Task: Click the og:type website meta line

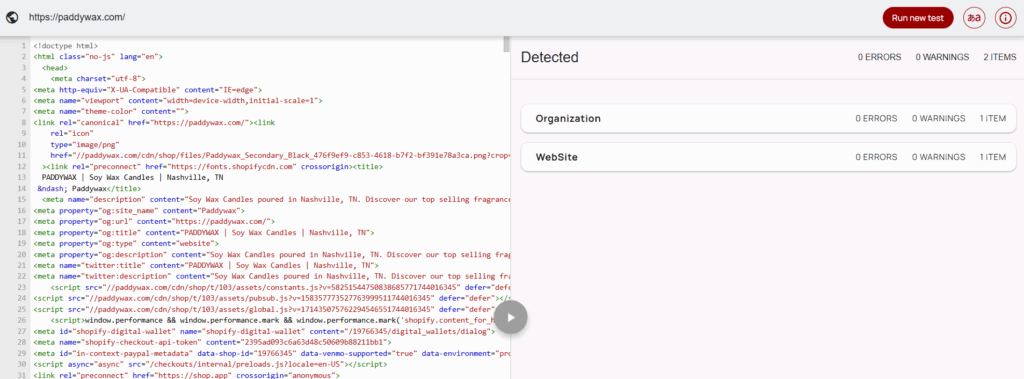Action: [126, 243]
